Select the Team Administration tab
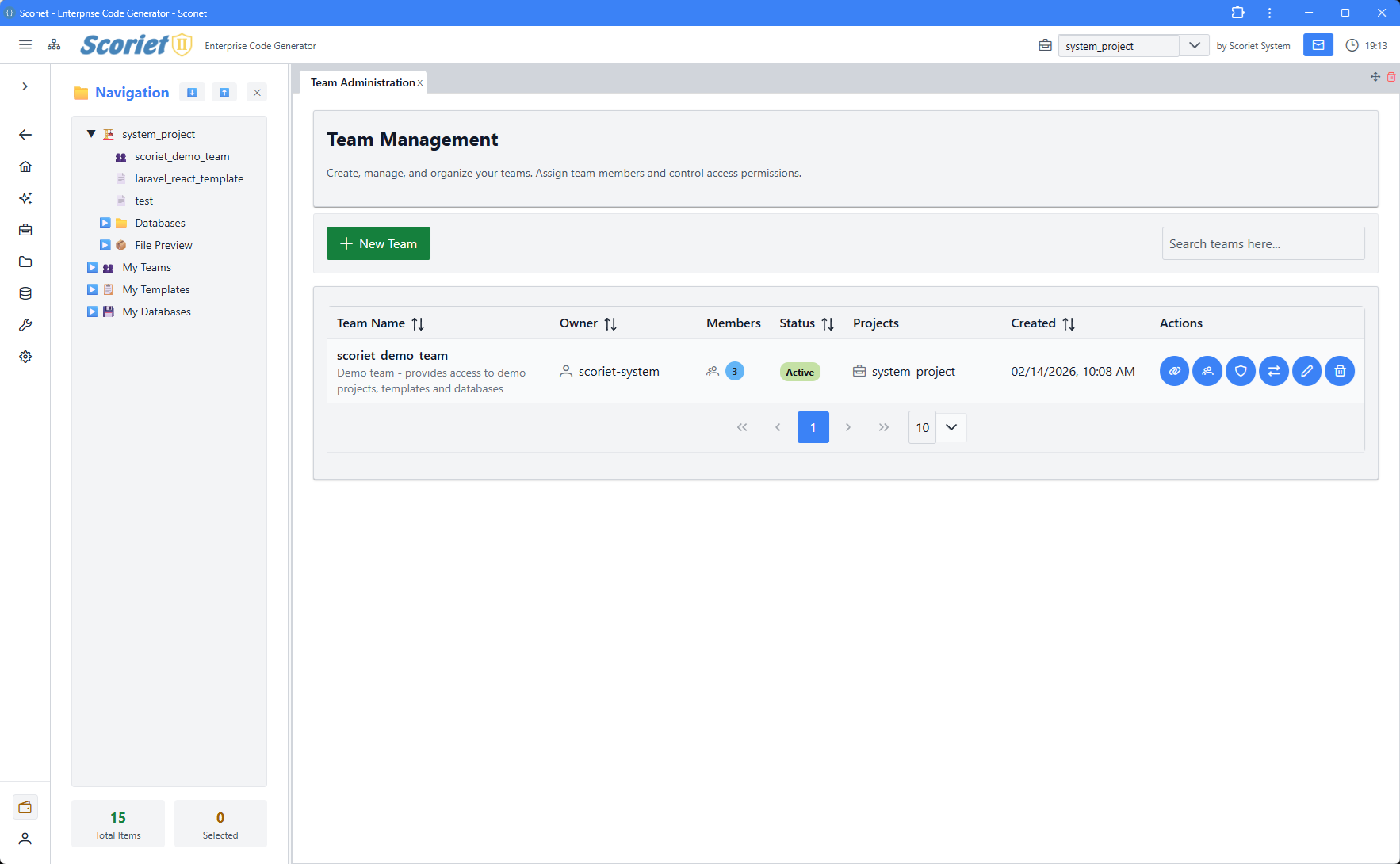This screenshot has height=864, width=1400. point(362,82)
